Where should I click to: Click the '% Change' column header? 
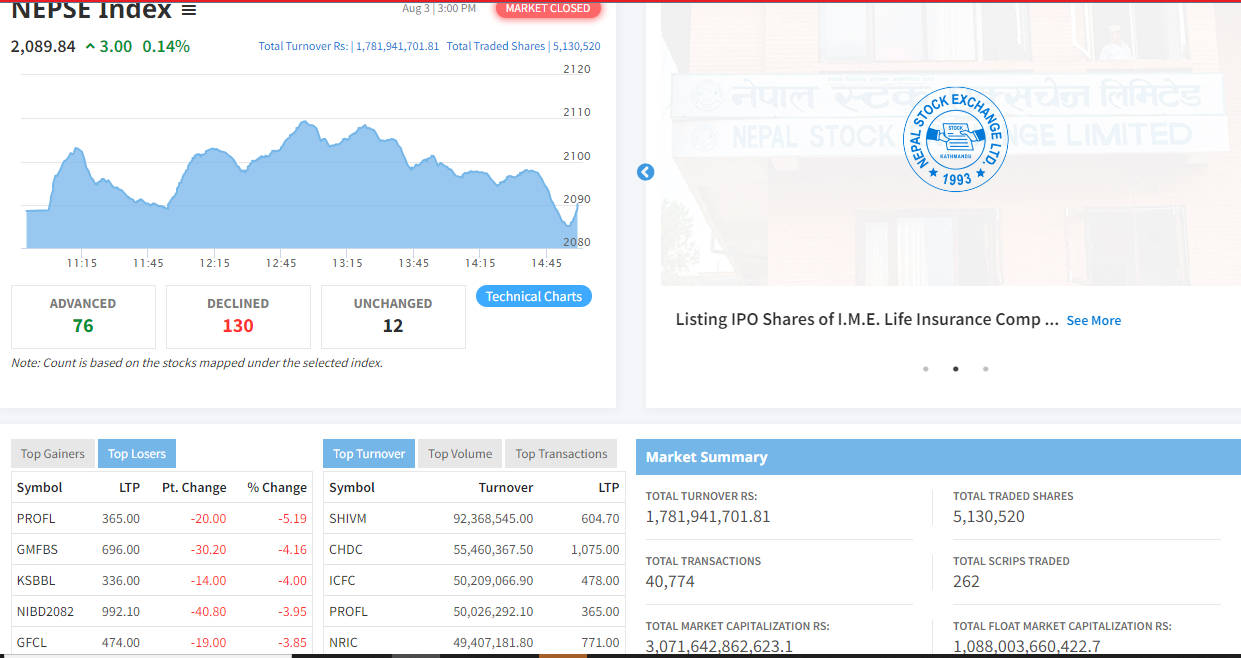(x=277, y=488)
